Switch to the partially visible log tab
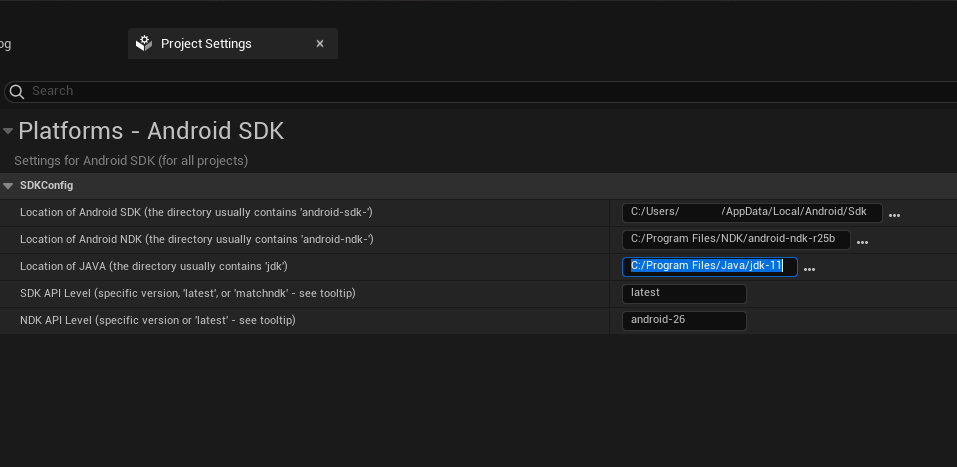The height and width of the screenshot is (467, 957). 5,44
